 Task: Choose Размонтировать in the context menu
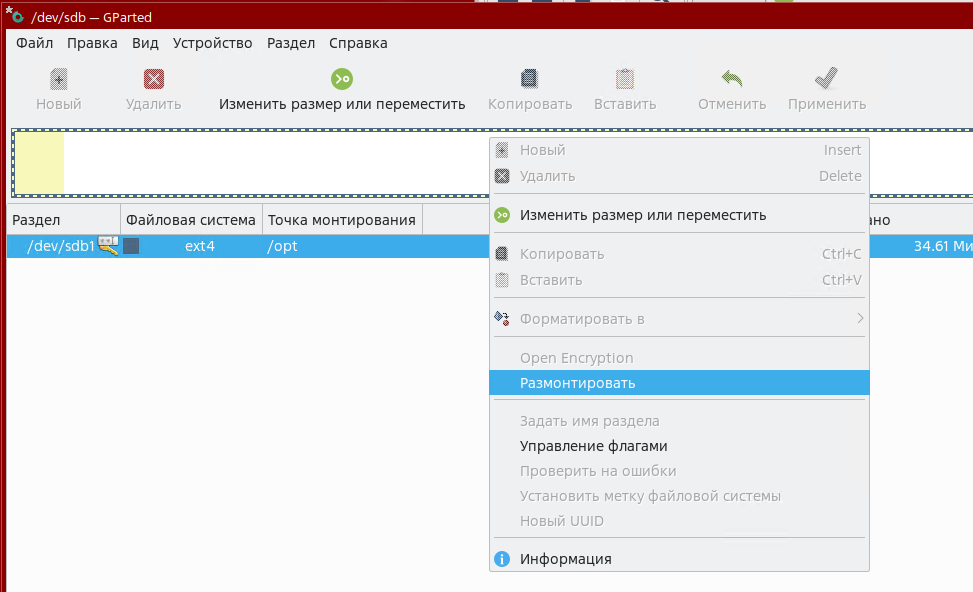point(679,383)
